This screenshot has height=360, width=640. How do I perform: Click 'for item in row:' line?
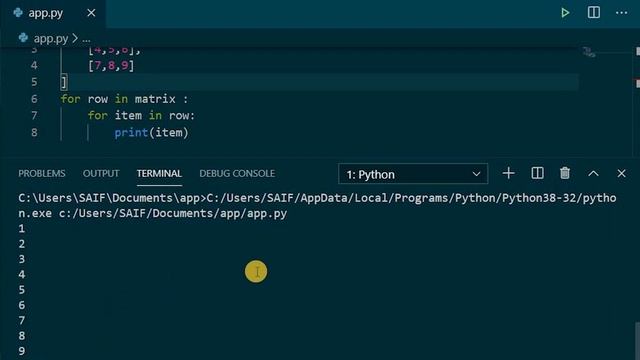pyautogui.click(x=141, y=116)
